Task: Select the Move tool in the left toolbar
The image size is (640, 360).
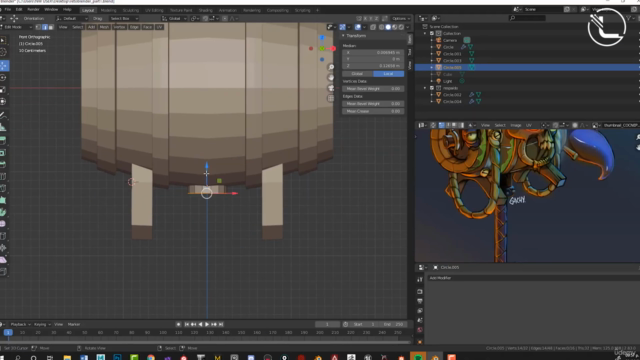Action: (4, 66)
